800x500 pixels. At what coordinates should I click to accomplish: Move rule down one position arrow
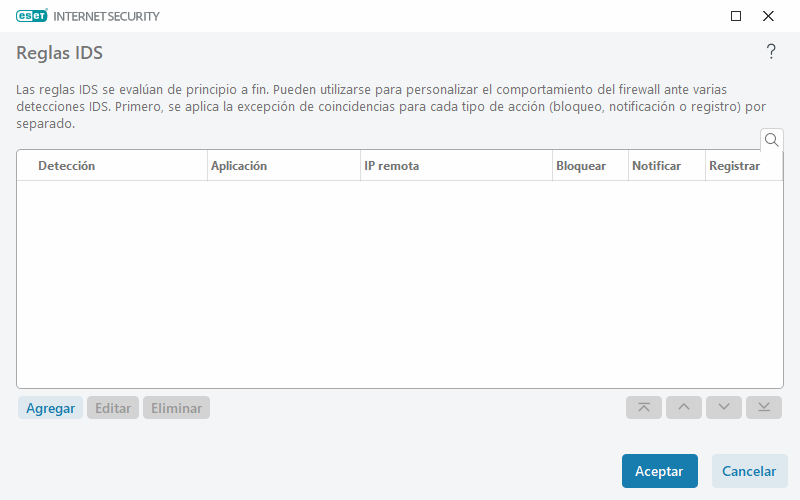coord(723,408)
